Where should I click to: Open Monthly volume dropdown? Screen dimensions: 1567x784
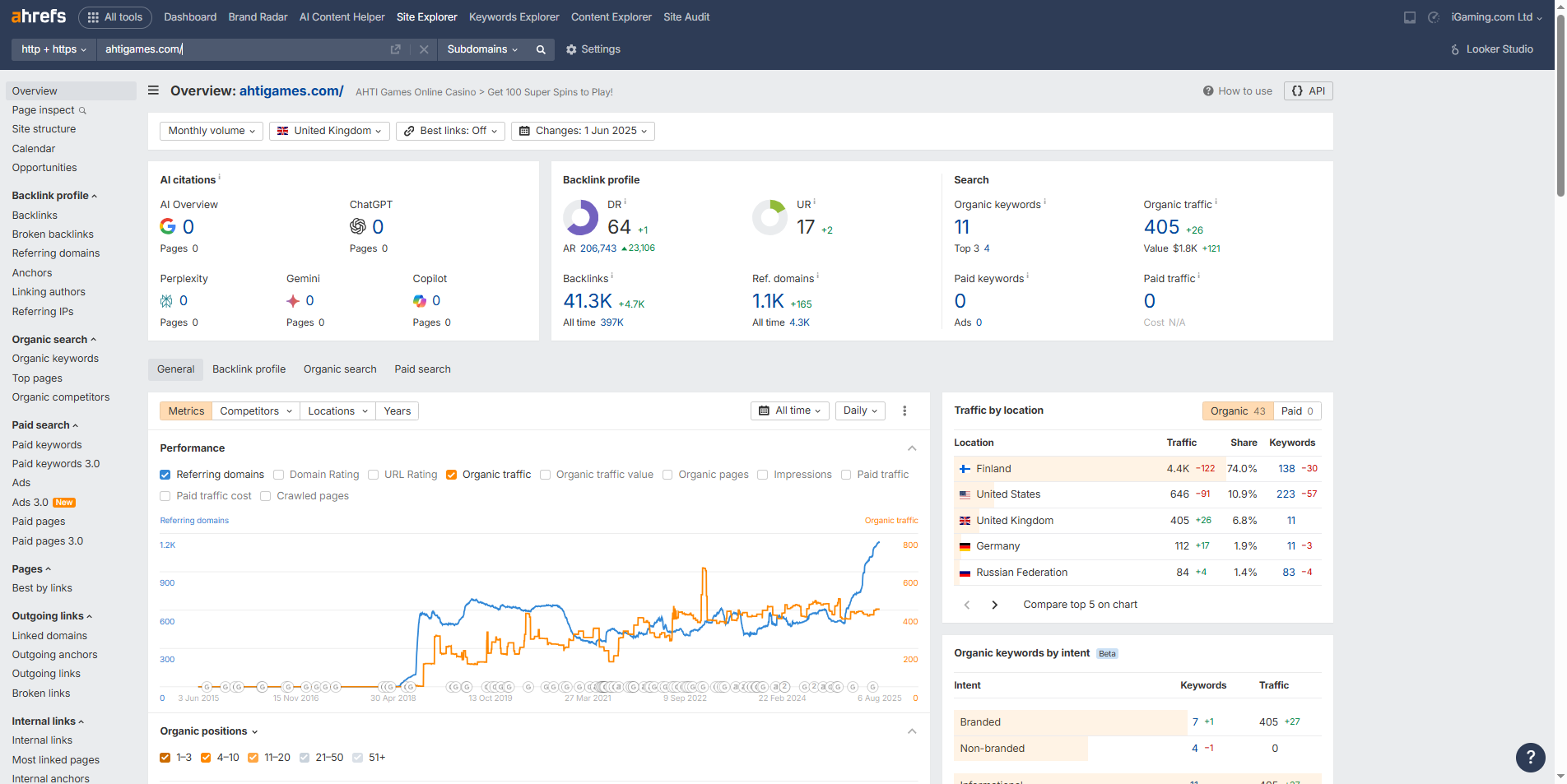point(212,131)
